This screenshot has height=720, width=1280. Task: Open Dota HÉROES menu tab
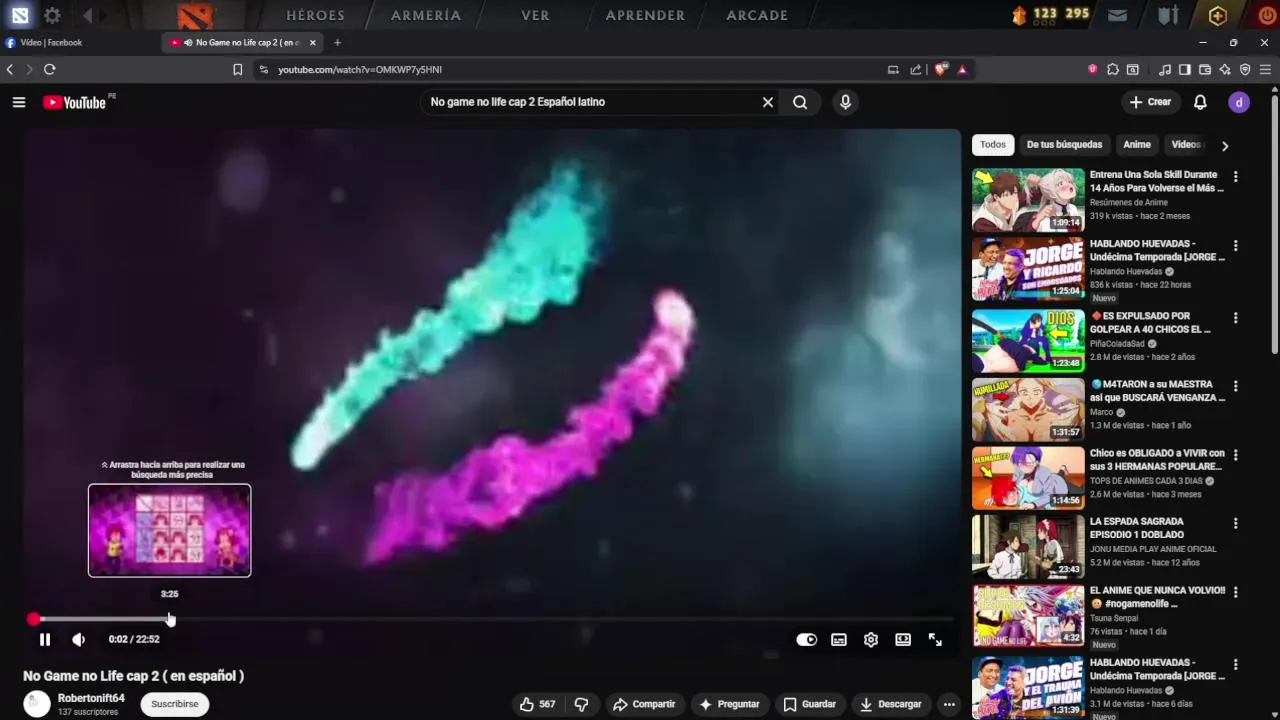[x=315, y=15]
